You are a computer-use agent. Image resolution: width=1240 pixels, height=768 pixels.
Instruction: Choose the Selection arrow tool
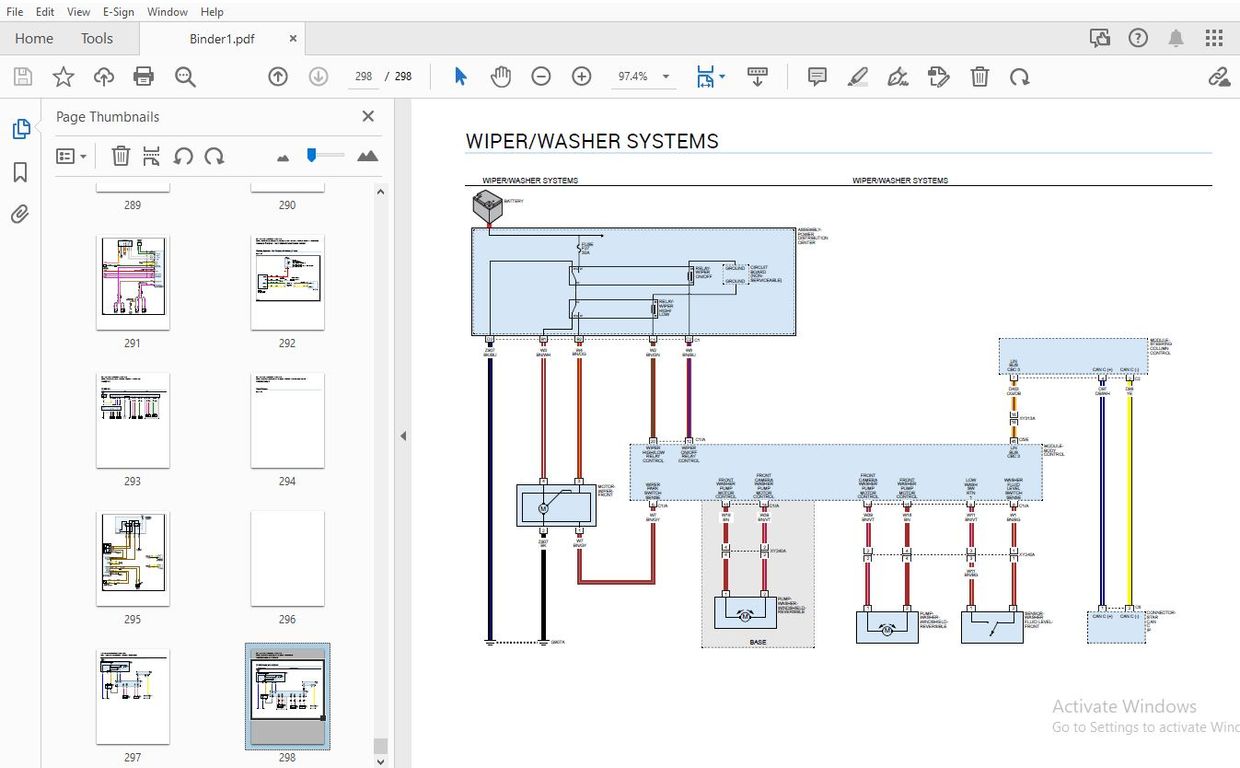click(x=461, y=77)
